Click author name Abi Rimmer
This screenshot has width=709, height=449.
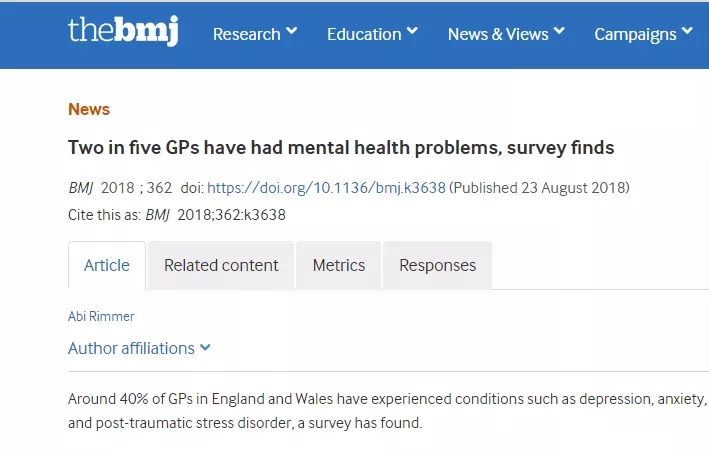click(101, 316)
